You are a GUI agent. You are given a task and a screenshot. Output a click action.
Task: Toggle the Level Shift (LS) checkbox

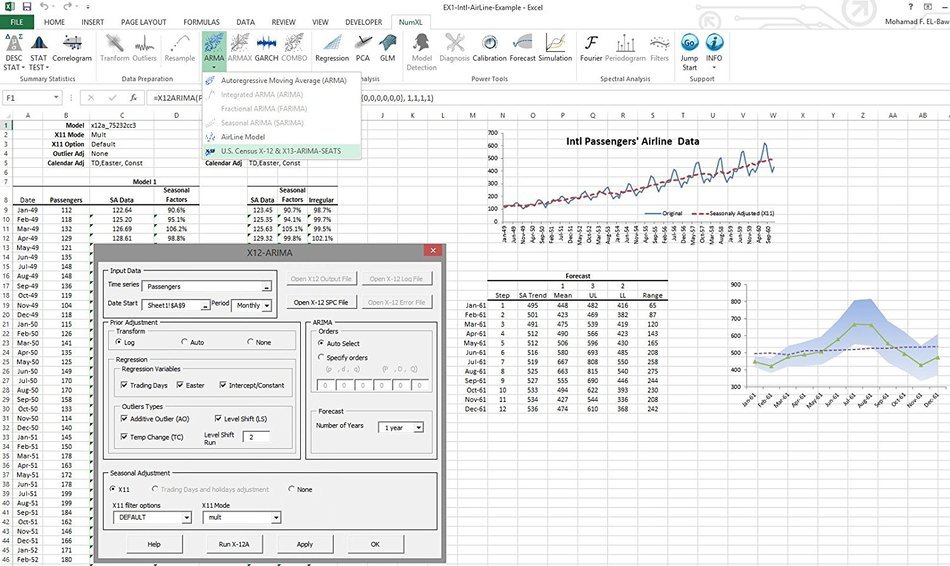point(241,419)
